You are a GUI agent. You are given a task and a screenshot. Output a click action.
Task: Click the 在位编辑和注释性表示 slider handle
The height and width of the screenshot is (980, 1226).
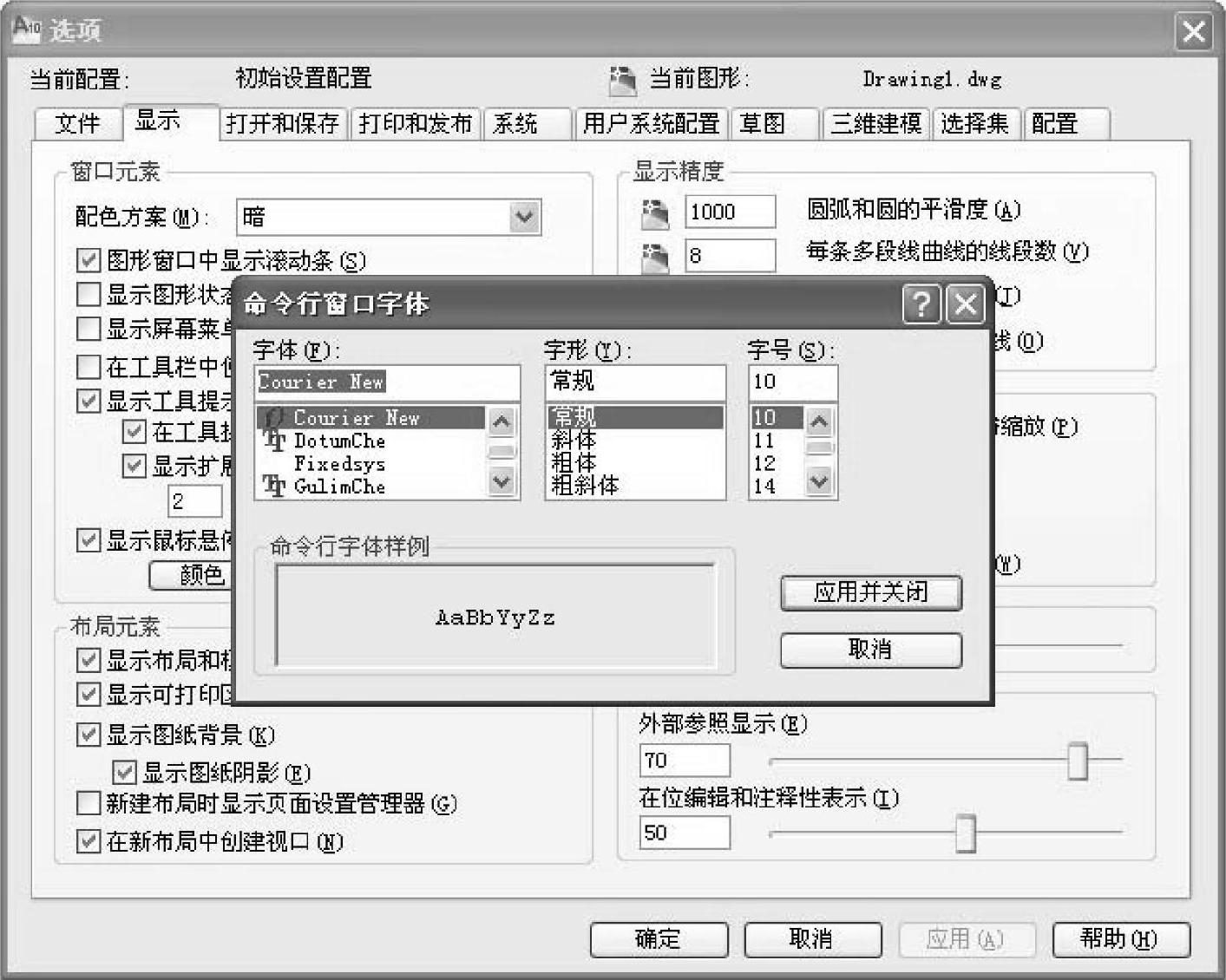pyautogui.click(x=966, y=833)
